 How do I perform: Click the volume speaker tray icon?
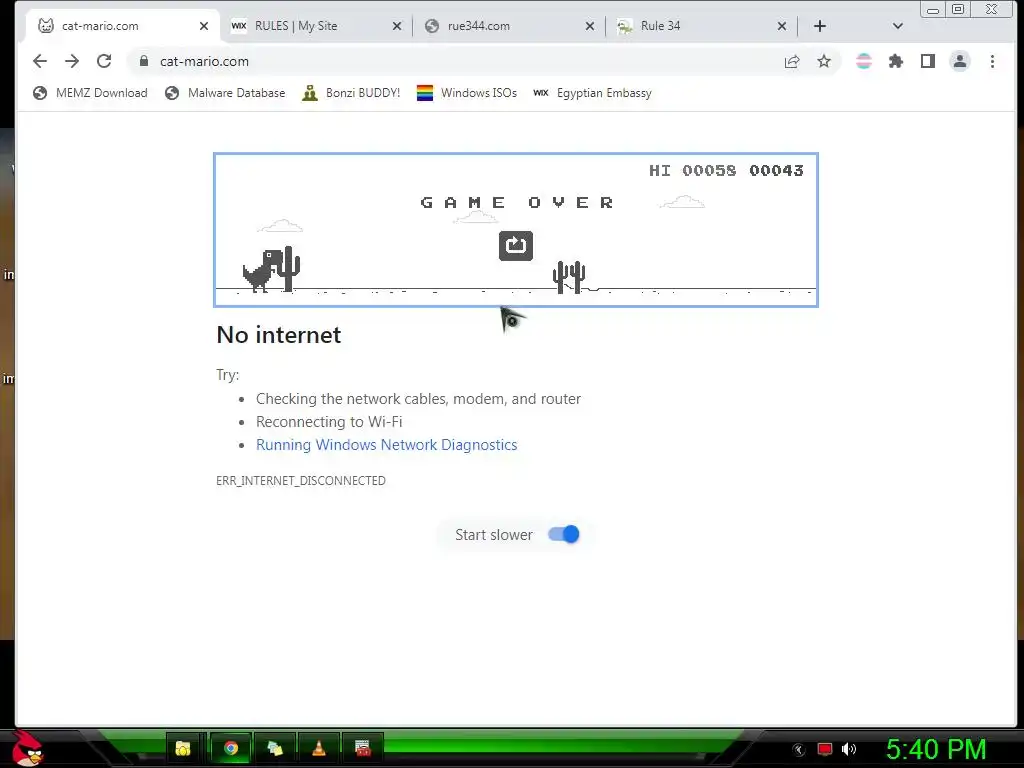click(848, 749)
